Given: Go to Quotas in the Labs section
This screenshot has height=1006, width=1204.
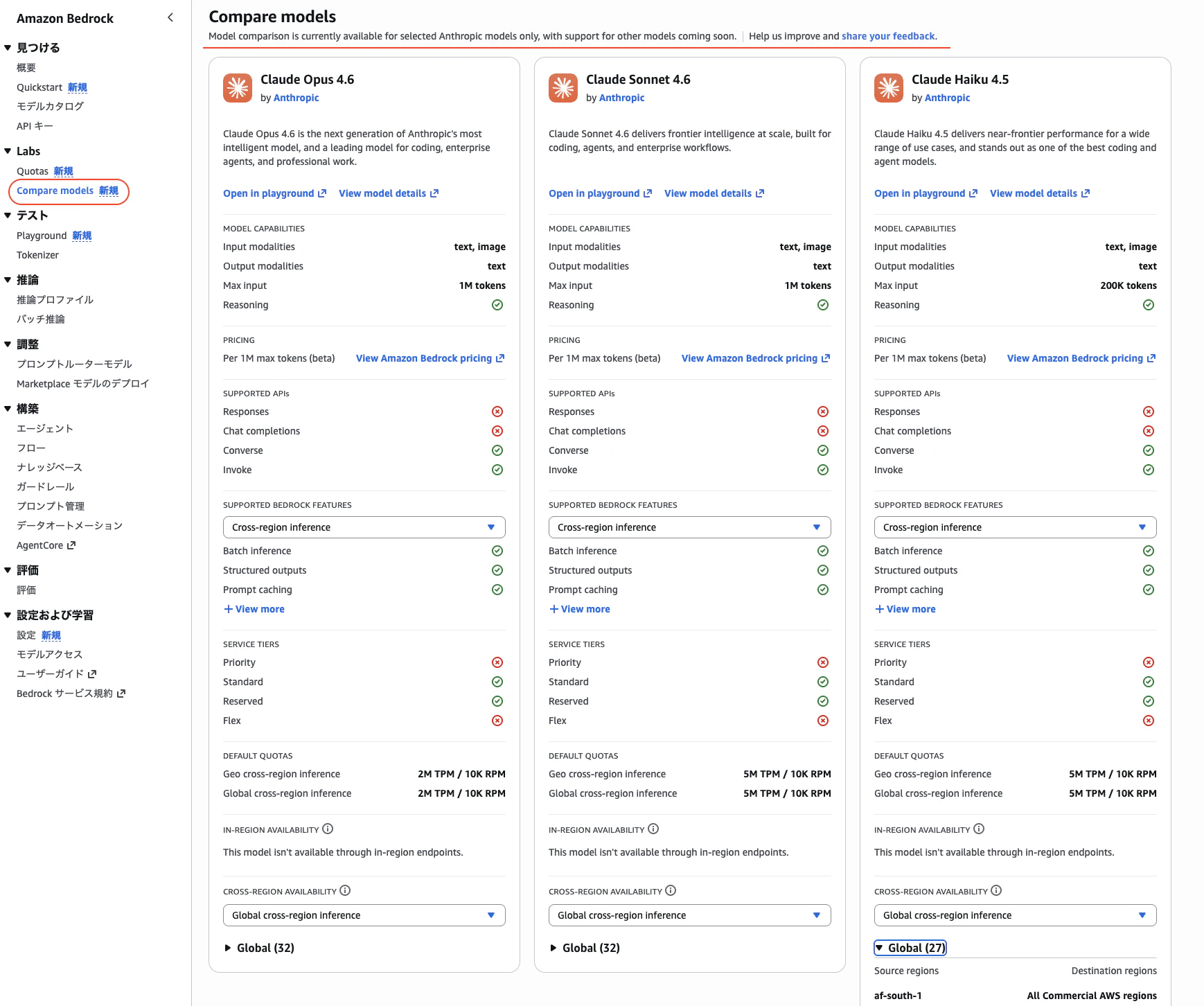Looking at the screenshot, I should (33, 171).
